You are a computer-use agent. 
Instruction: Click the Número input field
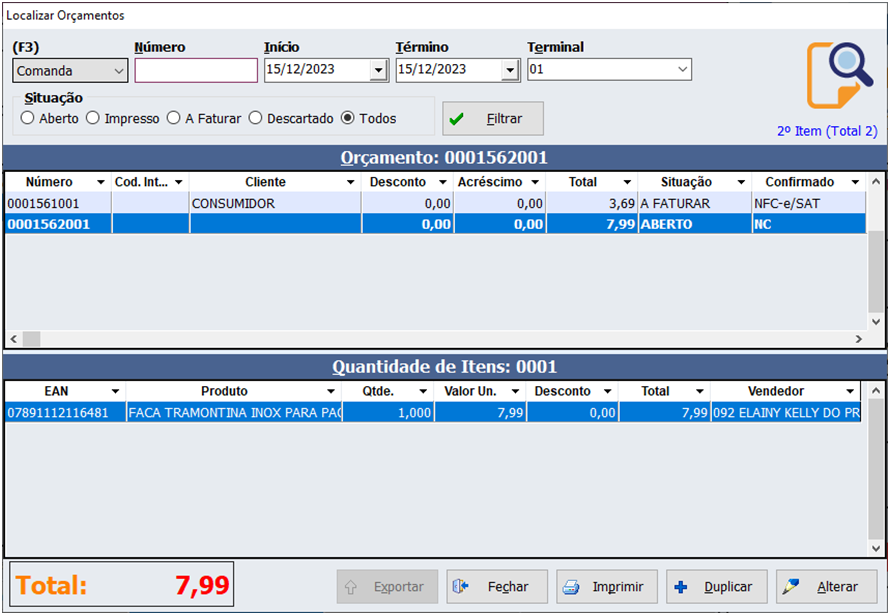[x=196, y=70]
